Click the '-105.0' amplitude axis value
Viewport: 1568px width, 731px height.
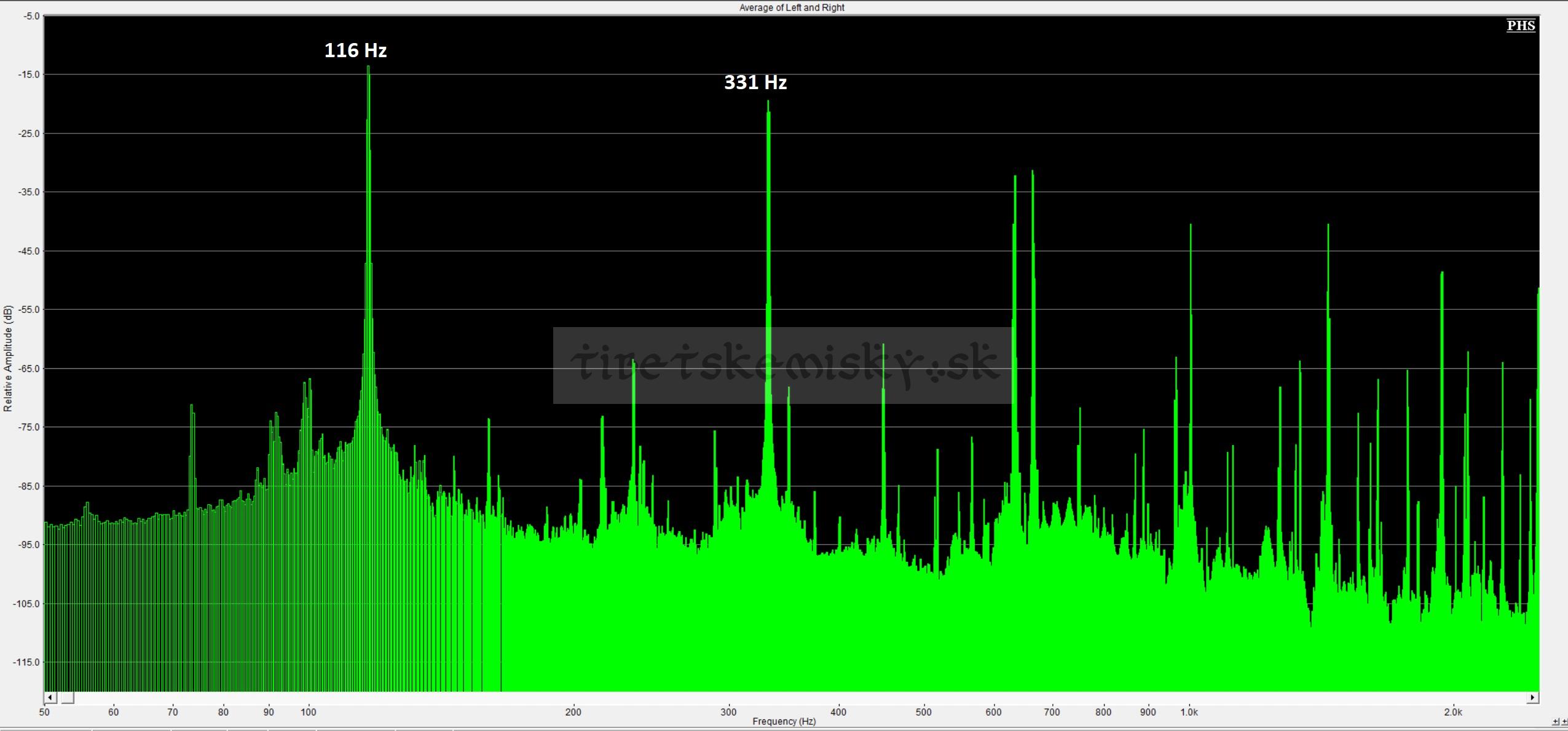27,603
